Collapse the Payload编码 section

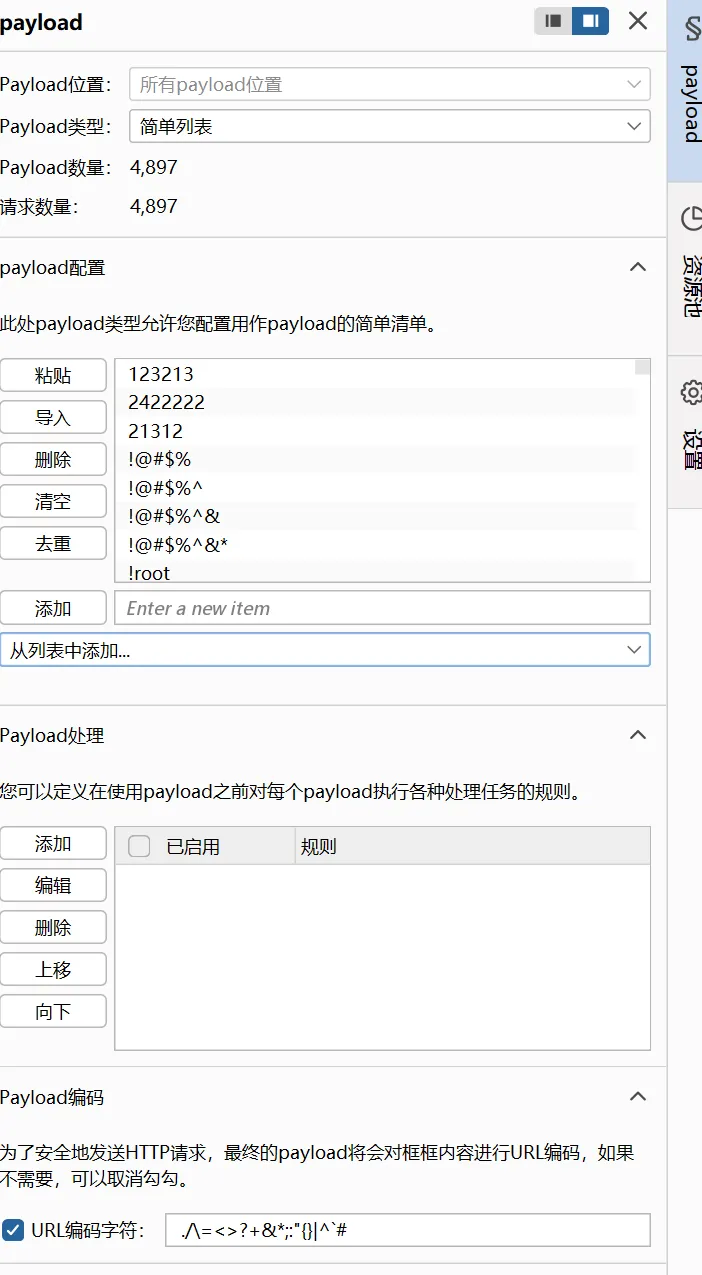point(637,1097)
